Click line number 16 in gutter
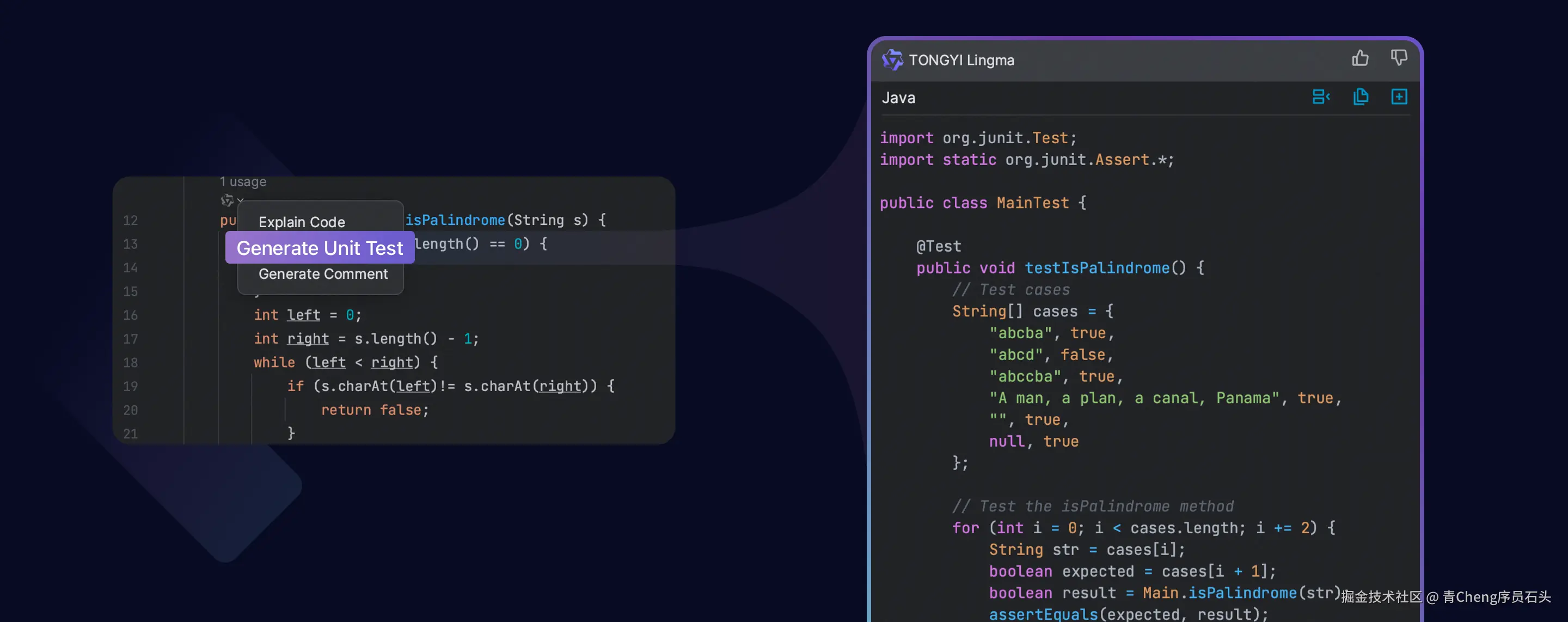Screen dimensions: 1568x622 (130, 315)
